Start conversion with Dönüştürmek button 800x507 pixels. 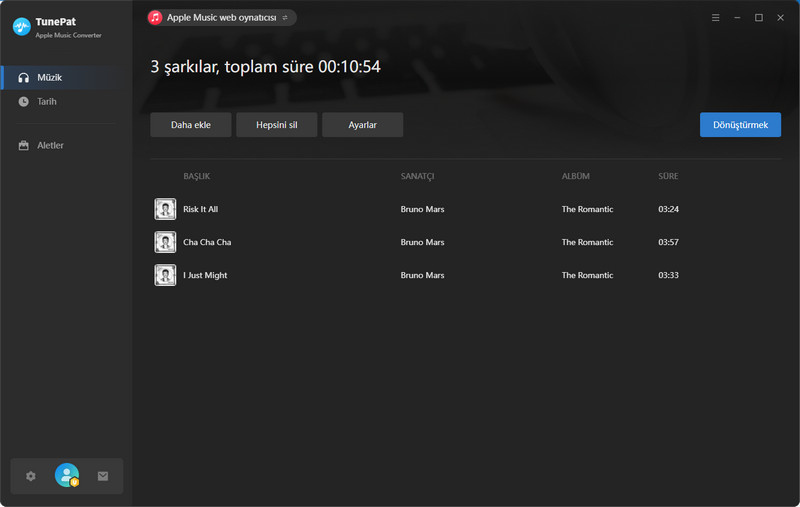pos(740,125)
